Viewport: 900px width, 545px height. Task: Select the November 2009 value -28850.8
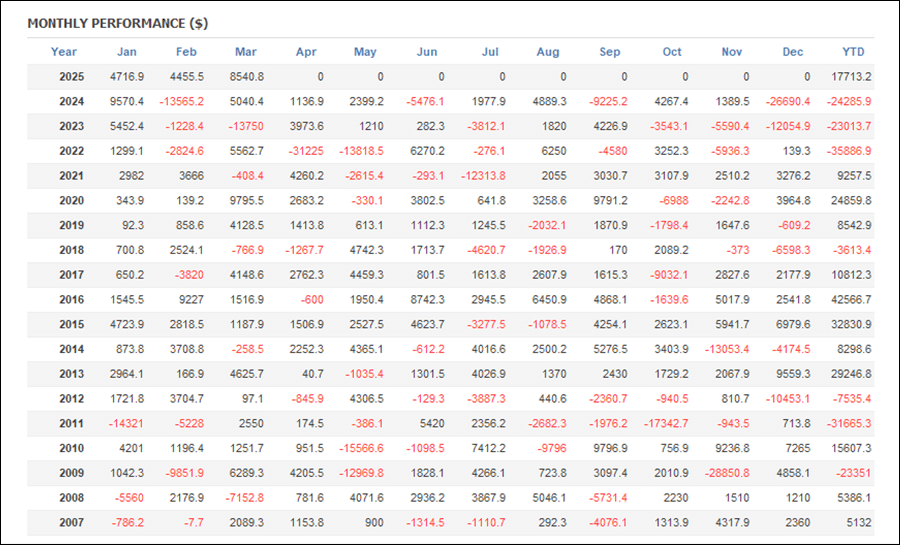(x=727, y=473)
